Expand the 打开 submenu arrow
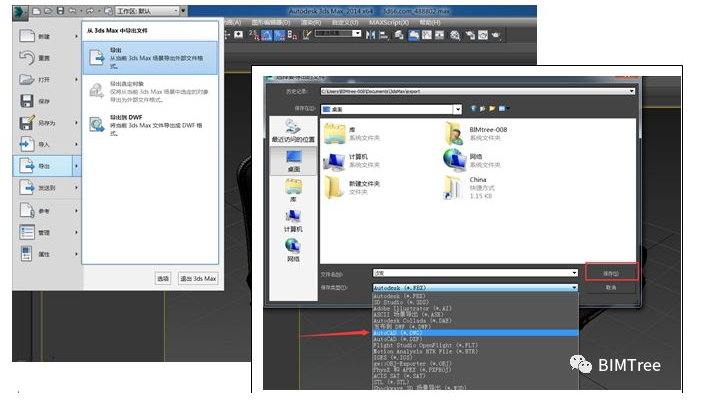This screenshot has height=401, width=702. 77,80
